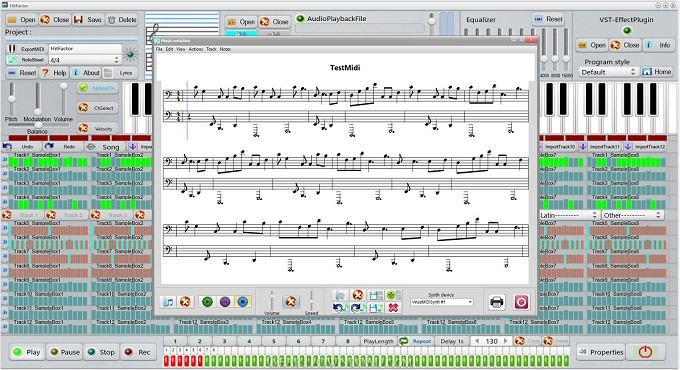Click the green add icon in notation toolbar

[x=393, y=295]
